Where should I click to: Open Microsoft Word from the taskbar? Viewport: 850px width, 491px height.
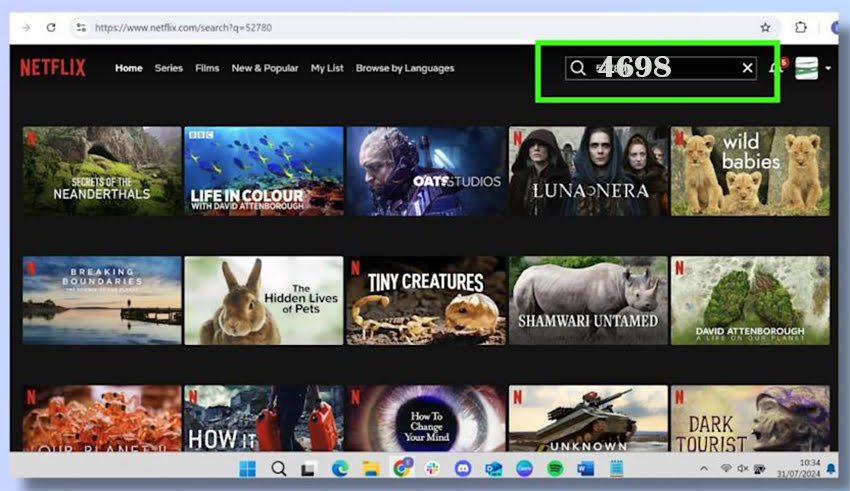[x=585, y=468]
